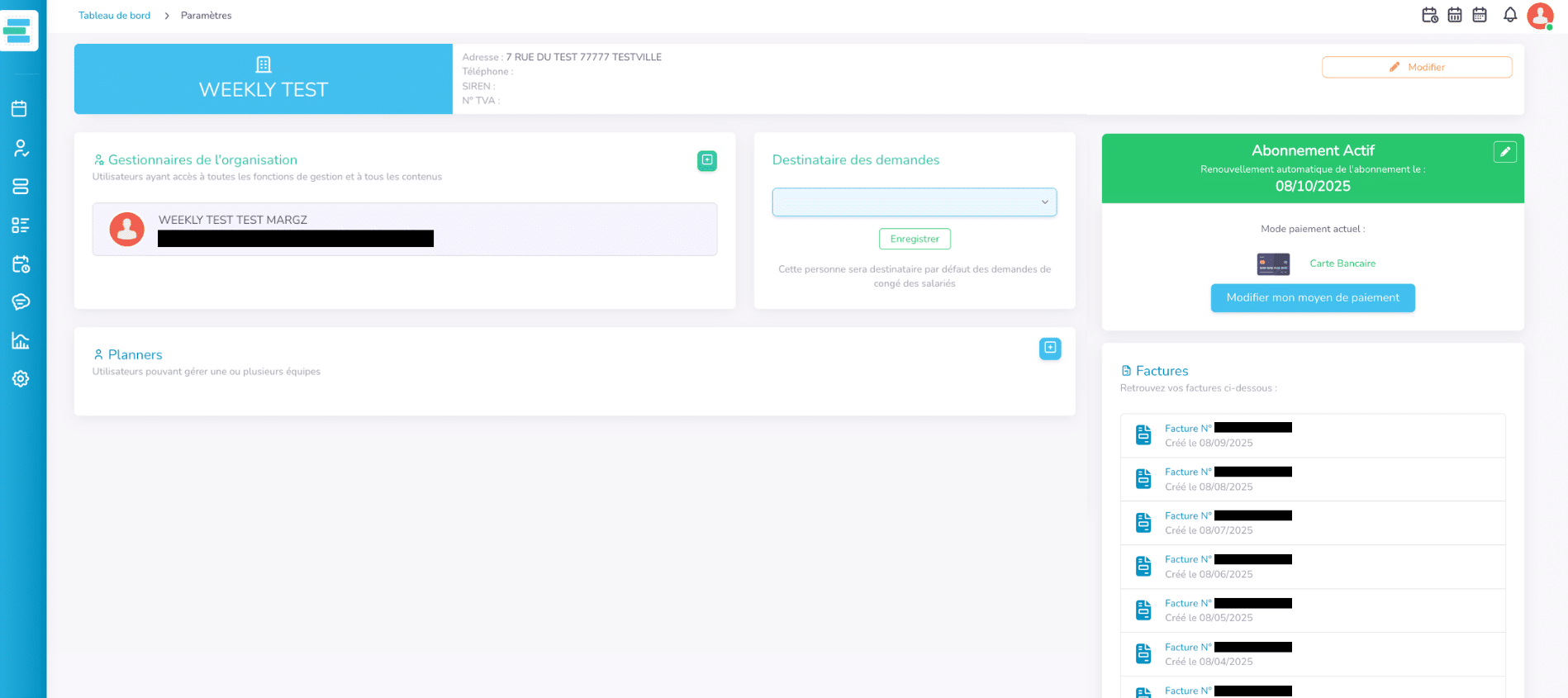The width and height of the screenshot is (1568, 698).
Task: Click the Paramètres breadcrumb text
Action: point(207,16)
